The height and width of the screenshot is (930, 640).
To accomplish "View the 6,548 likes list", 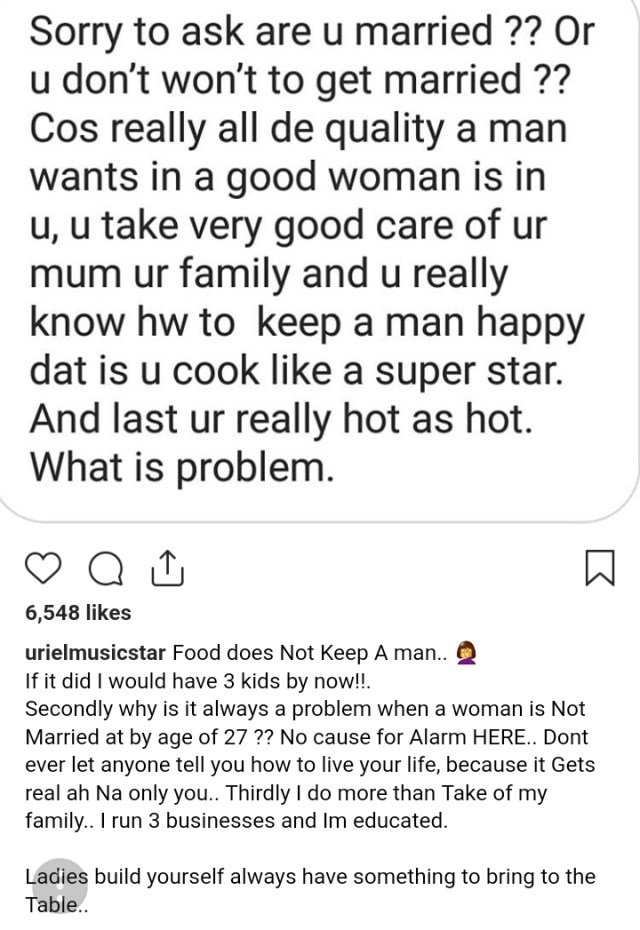I will point(78,612).
